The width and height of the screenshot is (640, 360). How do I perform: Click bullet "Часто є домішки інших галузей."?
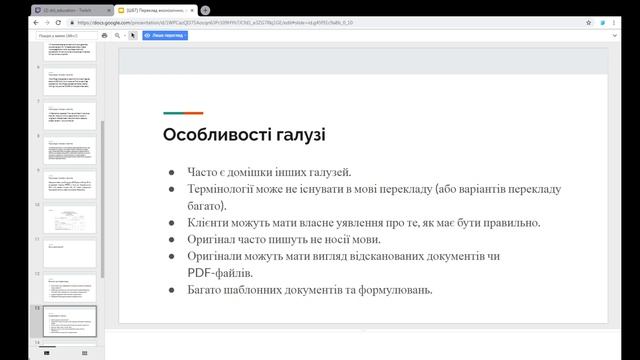tap(269, 172)
